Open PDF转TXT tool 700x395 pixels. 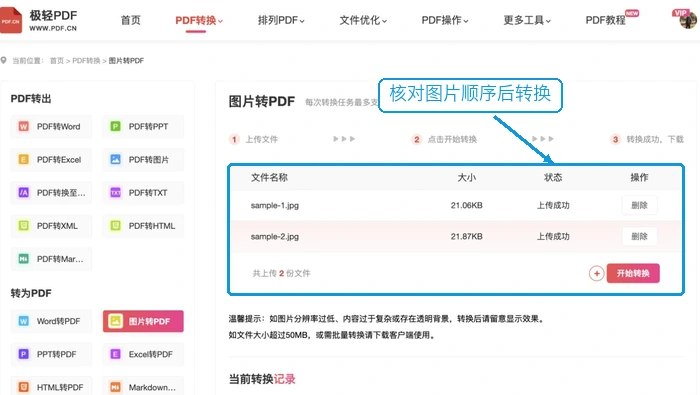(x=143, y=193)
